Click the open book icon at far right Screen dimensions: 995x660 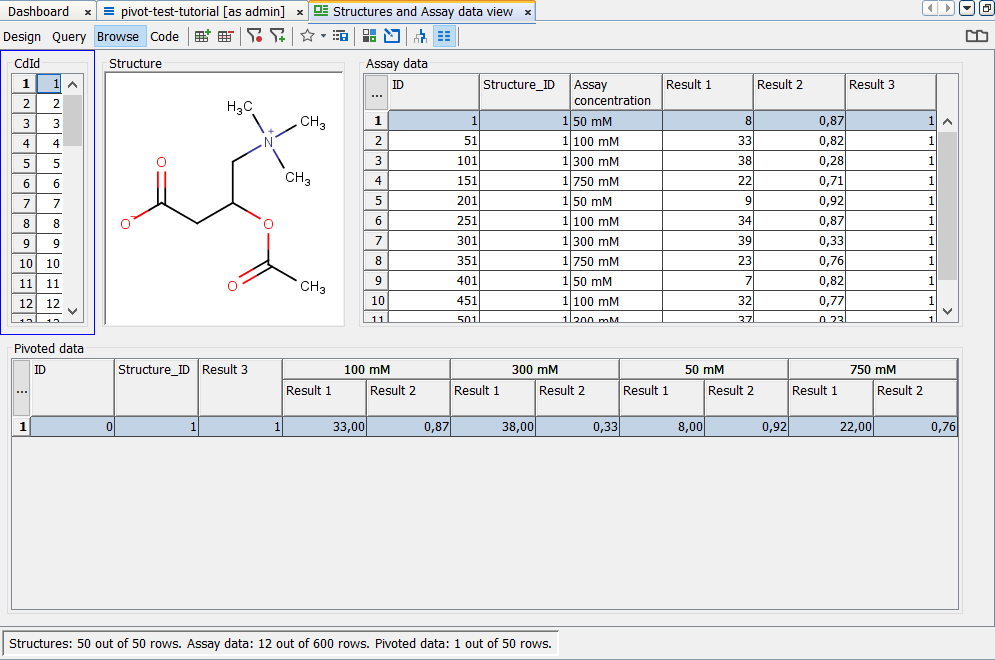coord(976,36)
